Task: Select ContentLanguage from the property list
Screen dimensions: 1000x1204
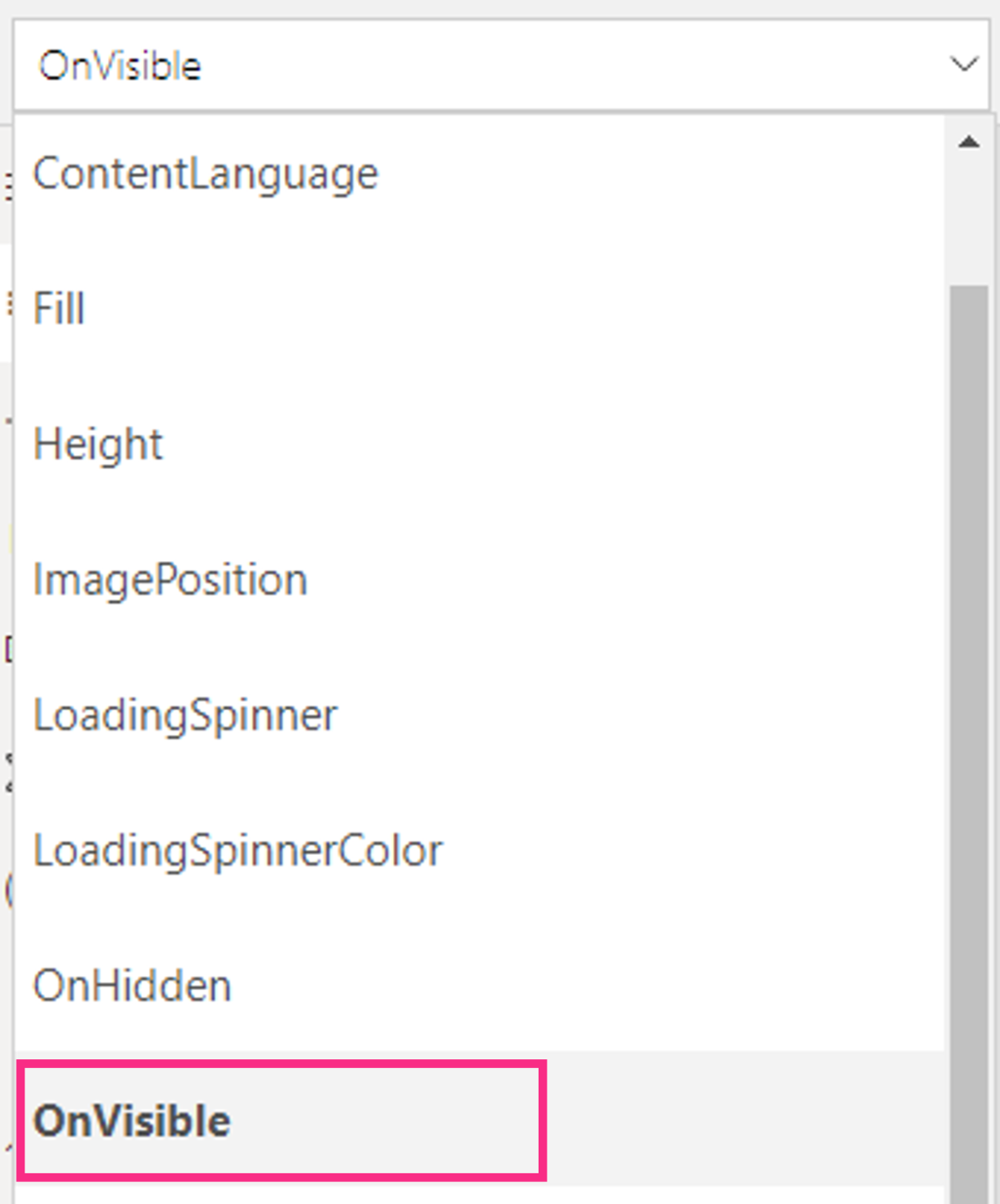Action: pyautogui.click(x=205, y=173)
